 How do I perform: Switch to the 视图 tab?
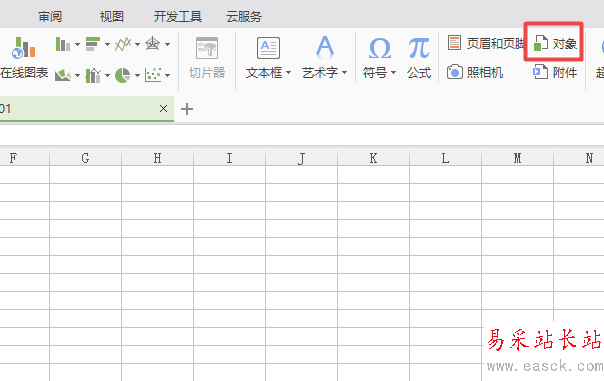(112, 17)
